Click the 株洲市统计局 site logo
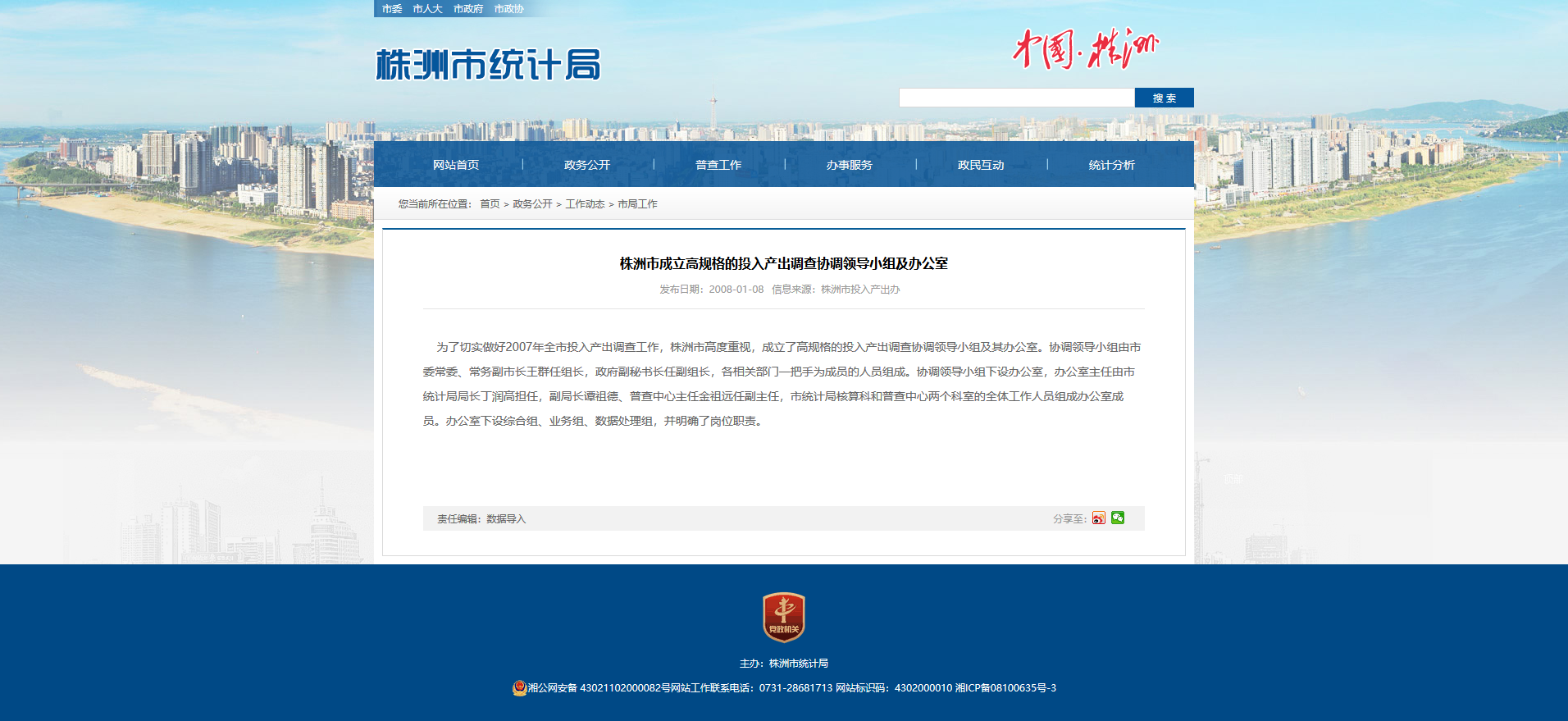 click(488, 65)
